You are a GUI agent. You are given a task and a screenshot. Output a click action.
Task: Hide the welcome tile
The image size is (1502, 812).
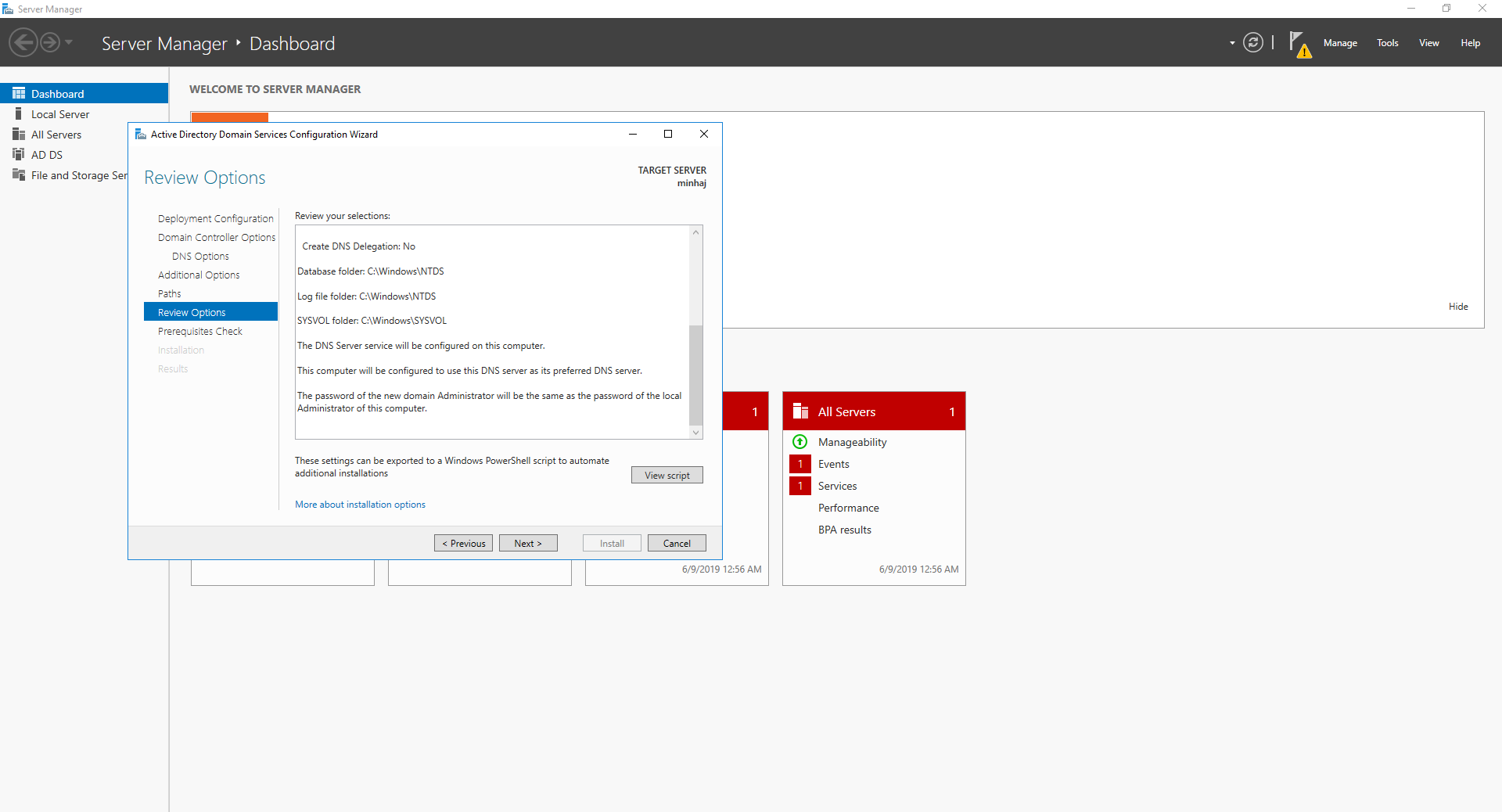coord(1457,307)
